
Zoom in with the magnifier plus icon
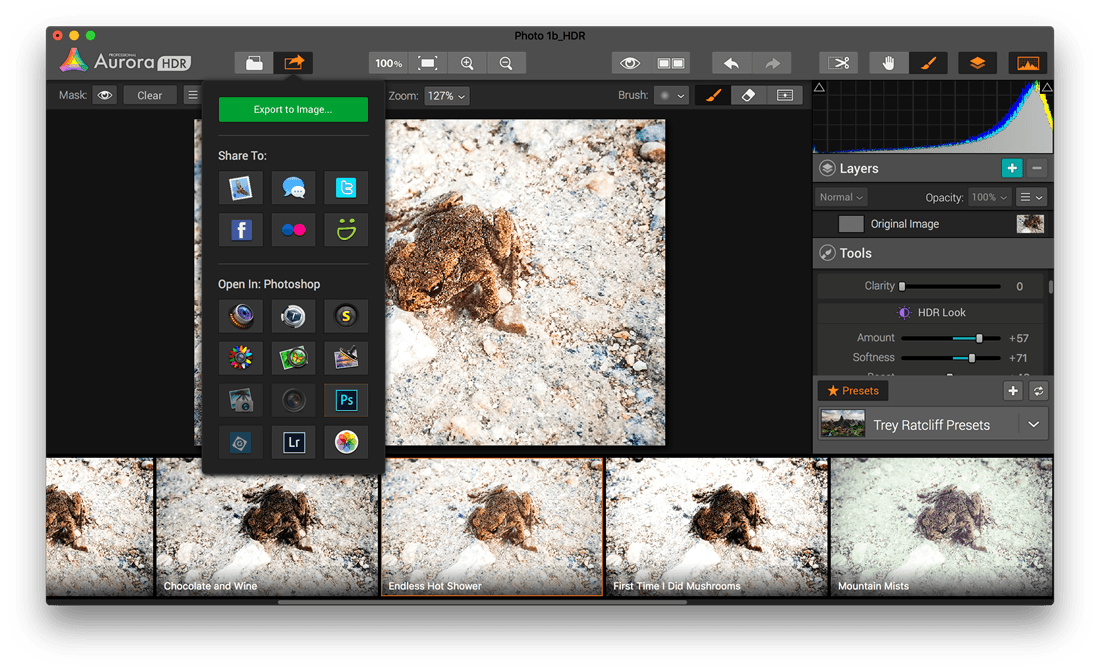[x=467, y=63]
